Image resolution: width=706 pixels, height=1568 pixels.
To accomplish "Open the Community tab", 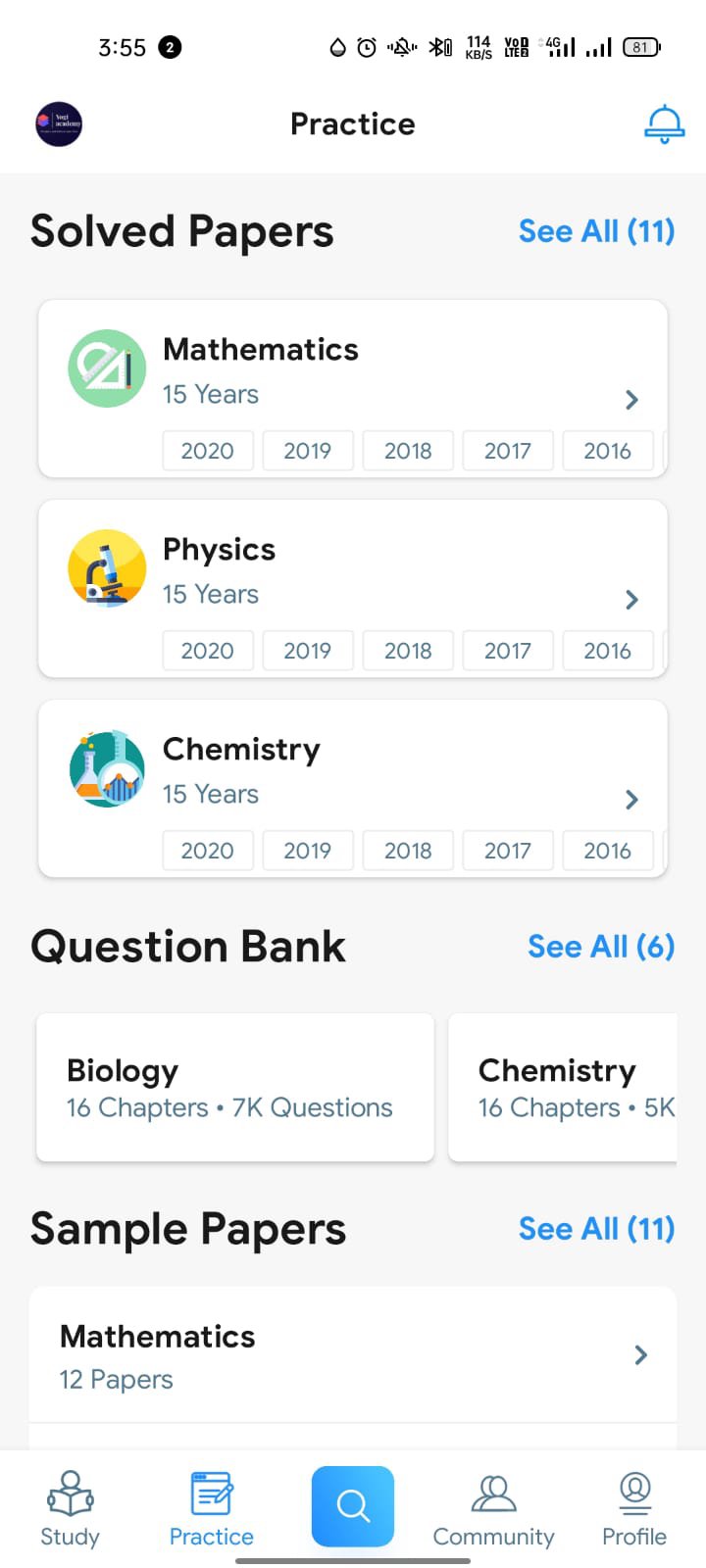I will pyautogui.click(x=493, y=1509).
